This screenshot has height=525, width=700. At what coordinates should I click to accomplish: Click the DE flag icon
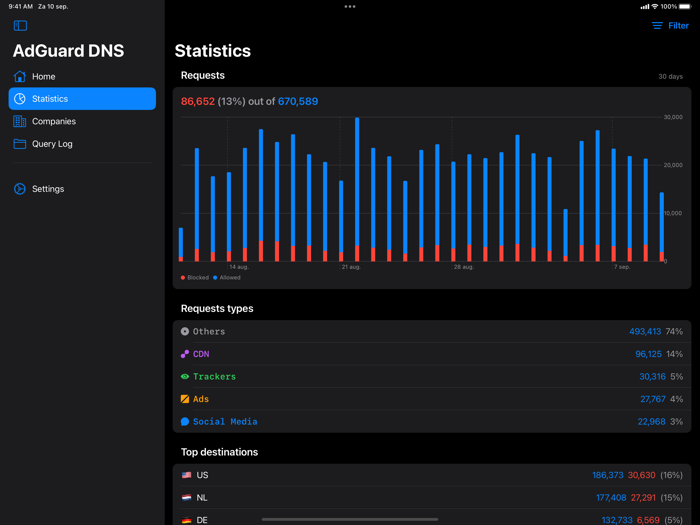(x=187, y=520)
